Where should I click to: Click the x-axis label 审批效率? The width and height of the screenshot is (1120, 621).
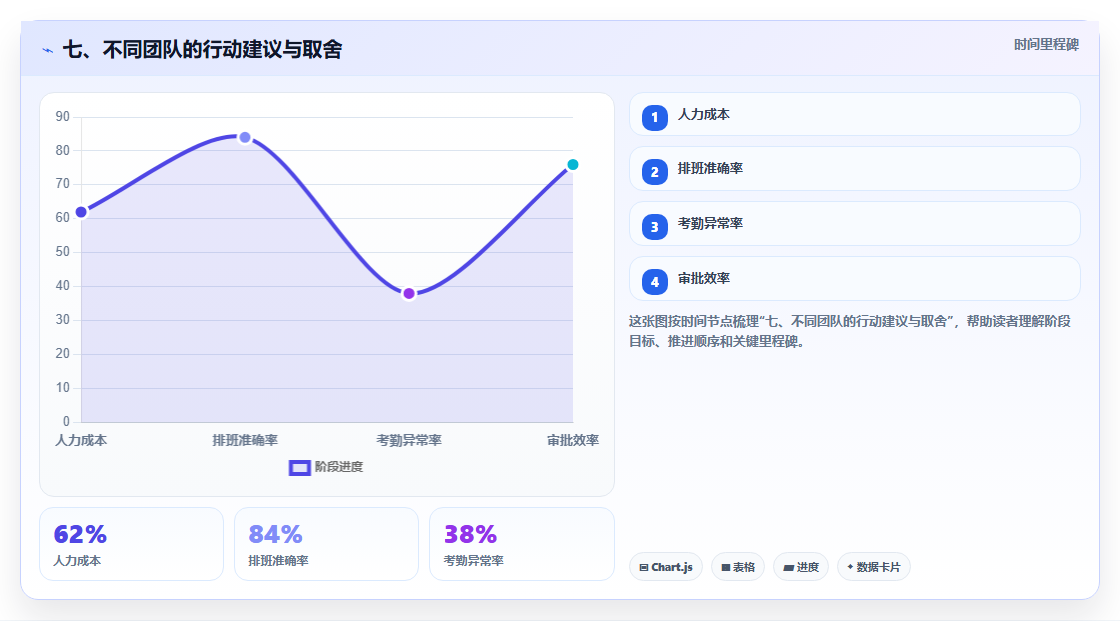(573, 441)
